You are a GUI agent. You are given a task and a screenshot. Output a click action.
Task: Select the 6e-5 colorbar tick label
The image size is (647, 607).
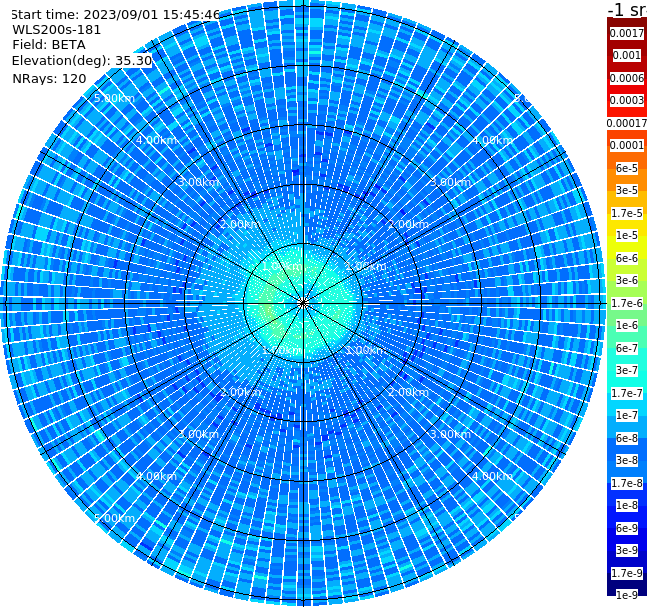627,168
